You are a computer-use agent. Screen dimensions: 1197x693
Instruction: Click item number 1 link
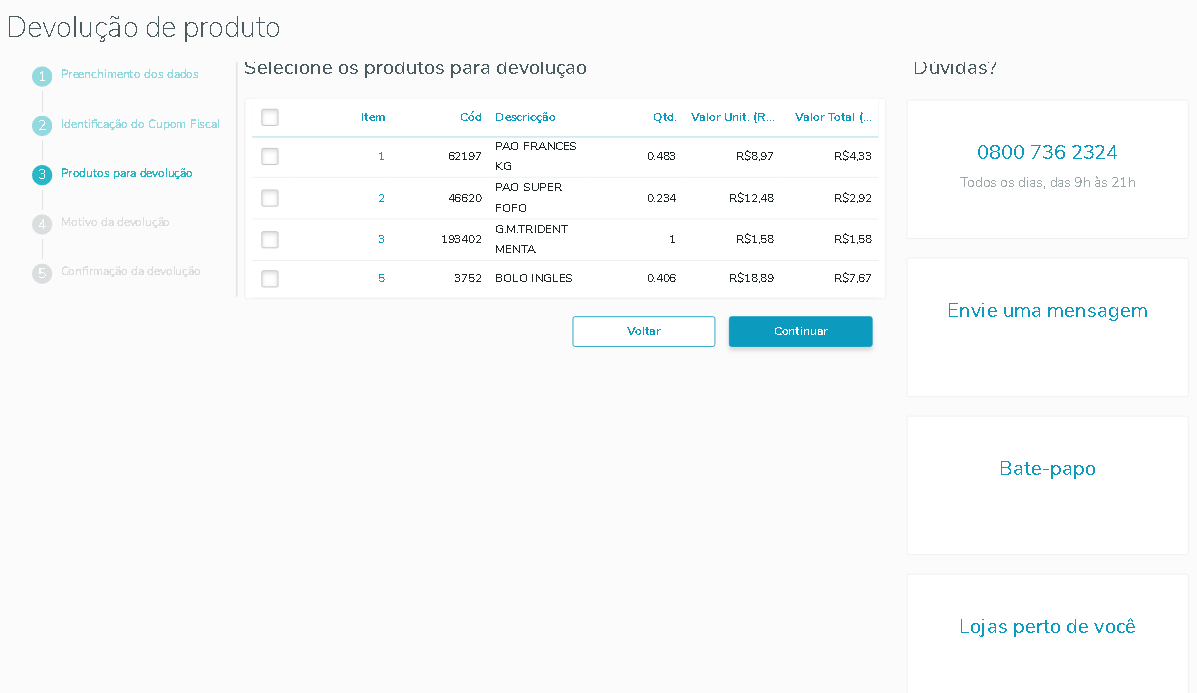(x=381, y=156)
